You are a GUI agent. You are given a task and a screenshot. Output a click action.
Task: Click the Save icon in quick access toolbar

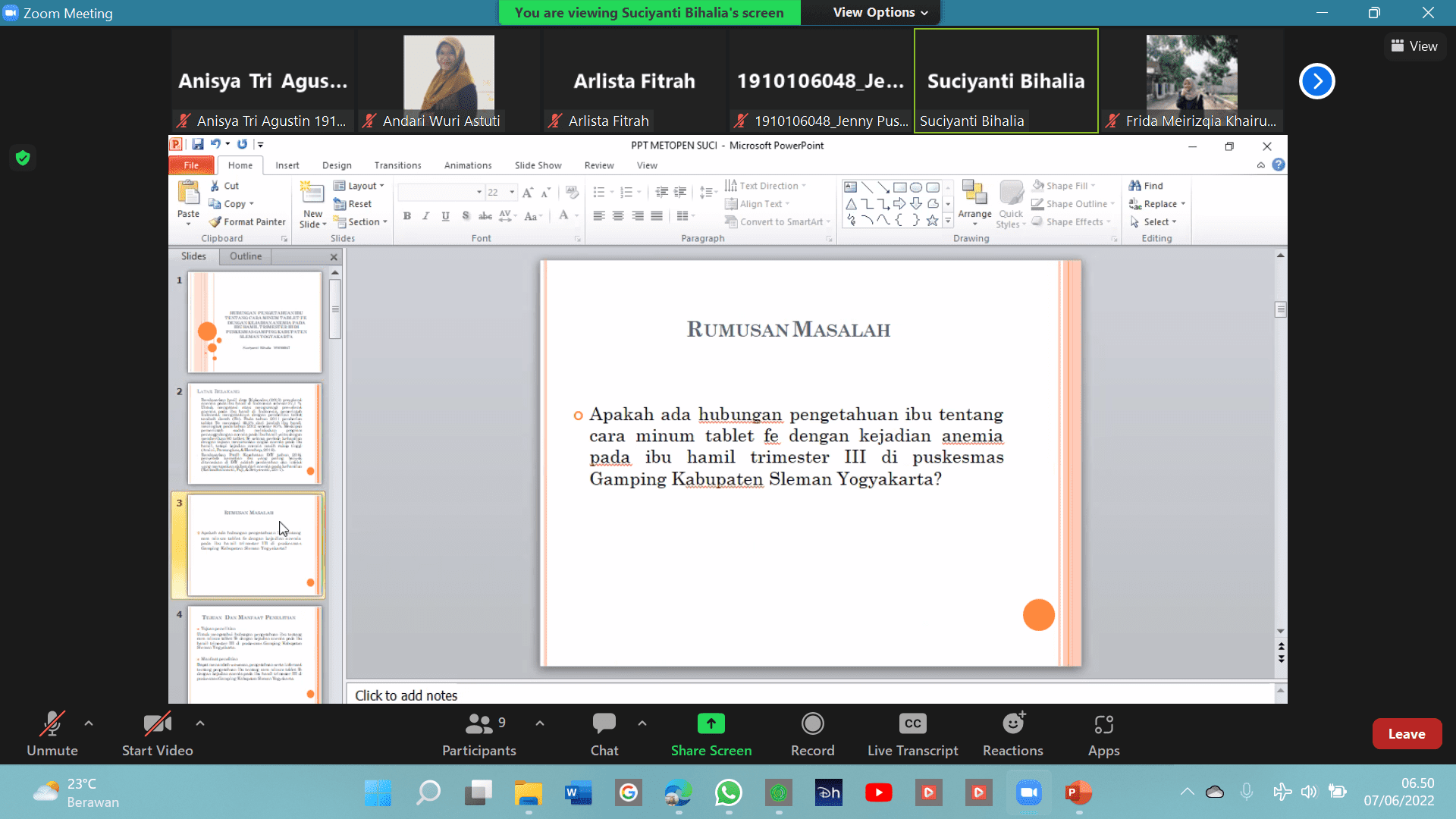pyautogui.click(x=198, y=144)
